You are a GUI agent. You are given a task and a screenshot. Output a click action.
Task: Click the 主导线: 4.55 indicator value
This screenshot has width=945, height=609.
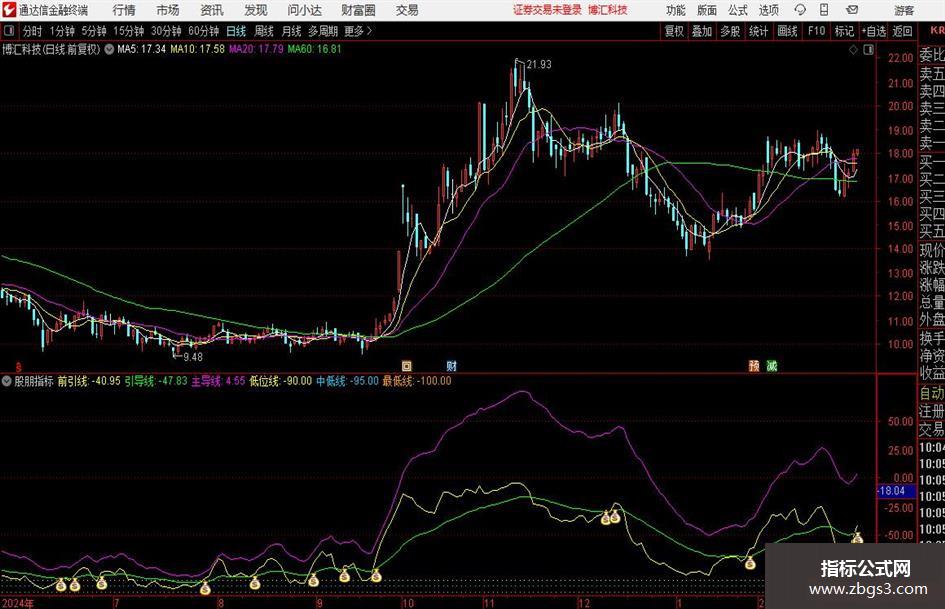[218, 381]
